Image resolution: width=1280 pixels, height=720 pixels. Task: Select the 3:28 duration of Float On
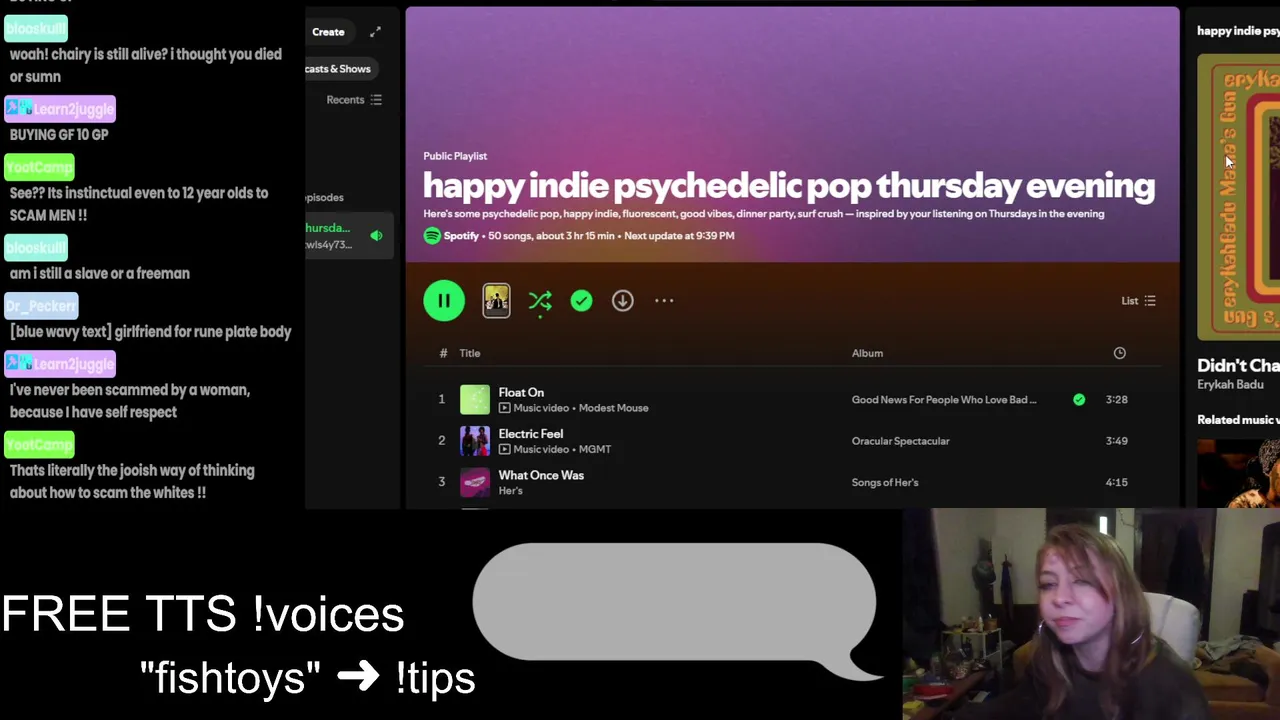(x=1117, y=400)
